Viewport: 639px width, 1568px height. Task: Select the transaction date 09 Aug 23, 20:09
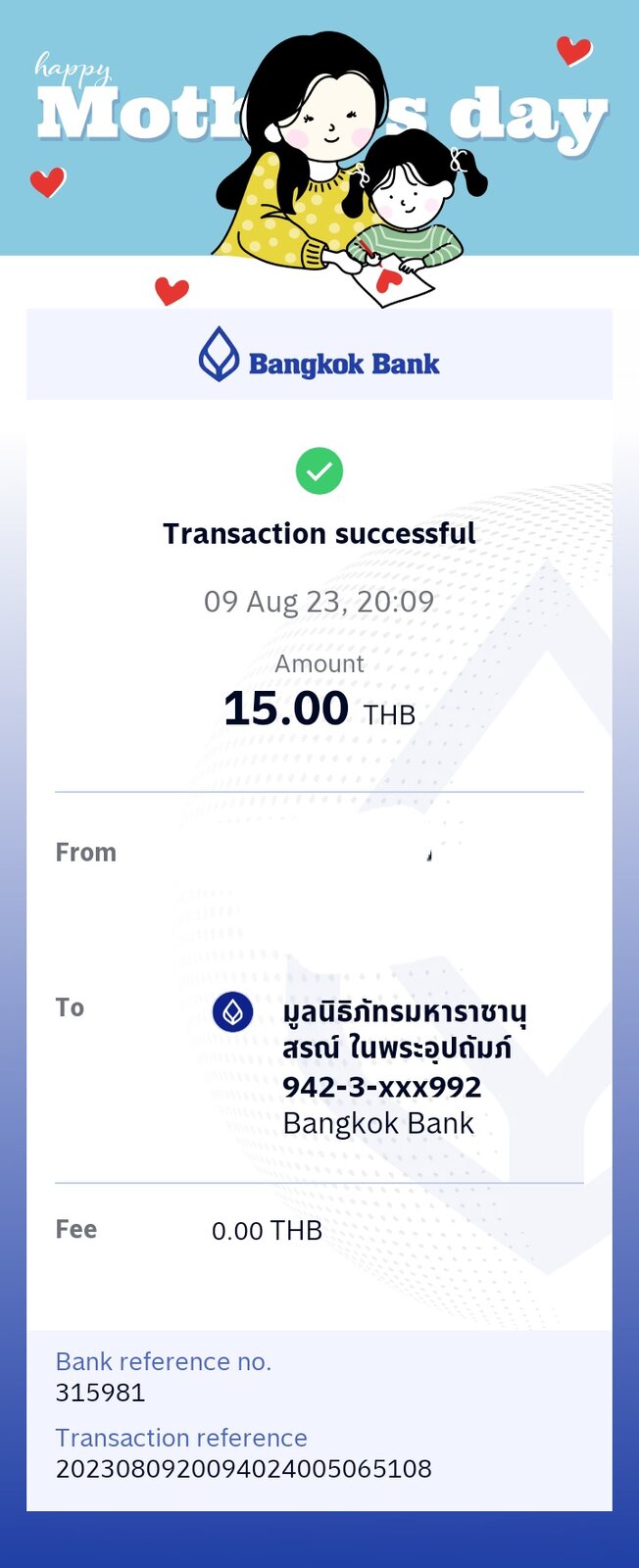pos(319,601)
